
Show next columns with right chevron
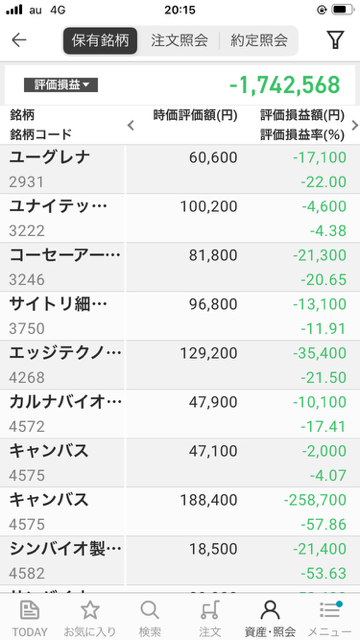[354, 125]
